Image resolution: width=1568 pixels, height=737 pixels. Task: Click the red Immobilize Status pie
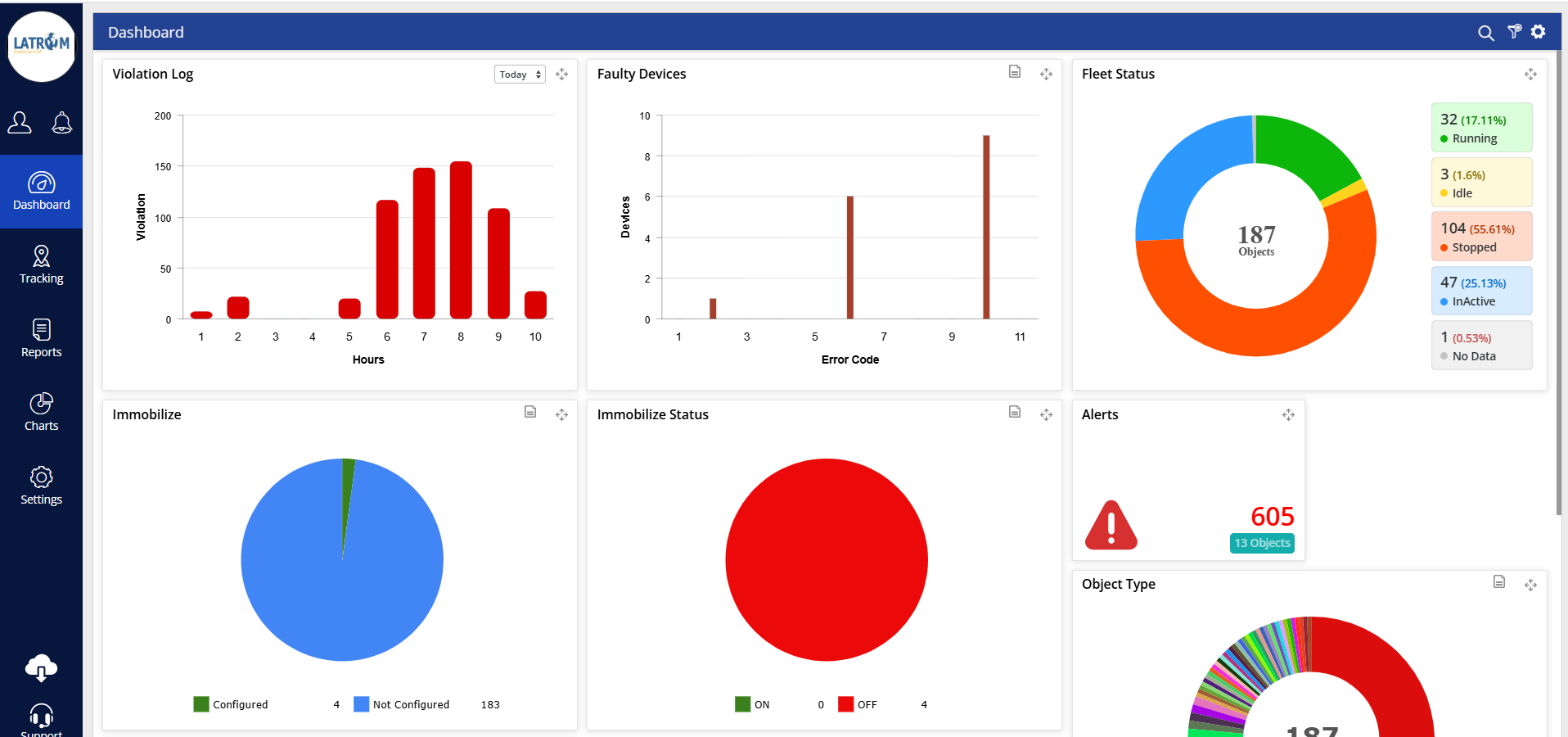pyautogui.click(x=827, y=560)
